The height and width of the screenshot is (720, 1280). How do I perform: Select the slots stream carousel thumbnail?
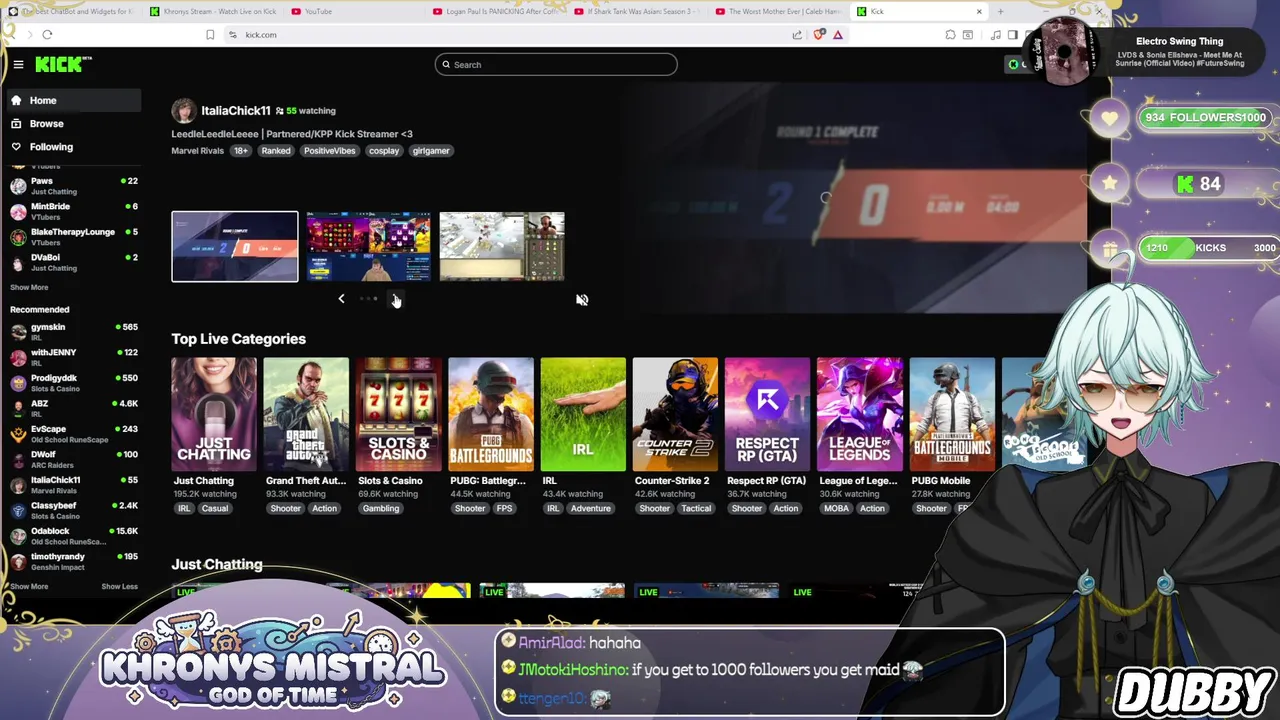[x=368, y=246]
